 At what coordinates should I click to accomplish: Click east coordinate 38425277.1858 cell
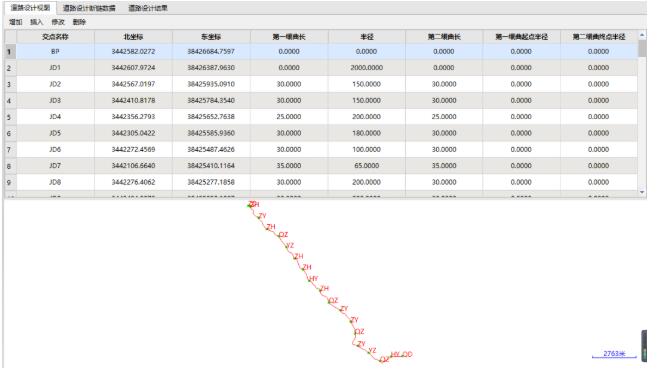(211, 182)
